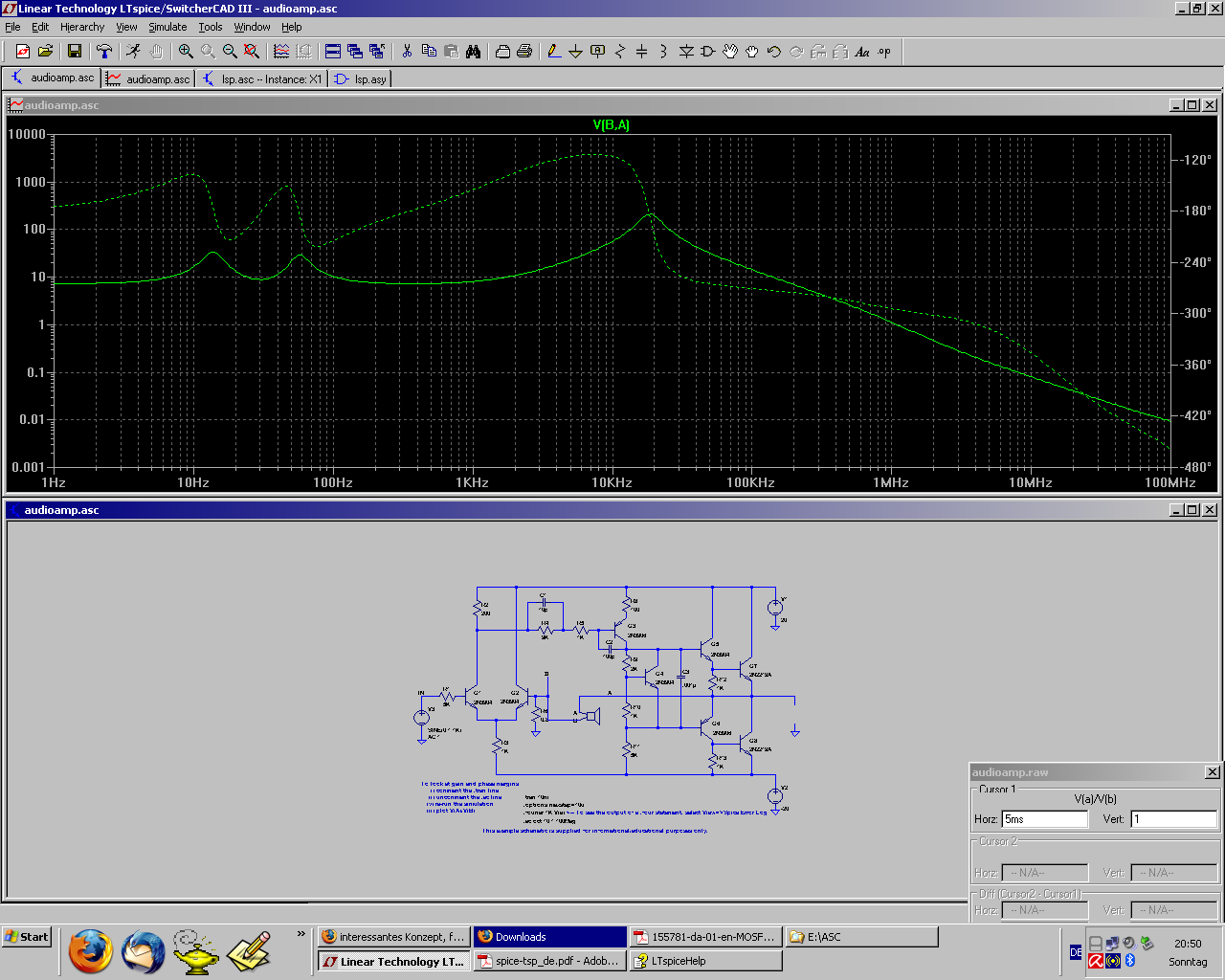Launch Firefox from the quick launch bar
The width and height of the screenshot is (1225, 980).
point(91,952)
